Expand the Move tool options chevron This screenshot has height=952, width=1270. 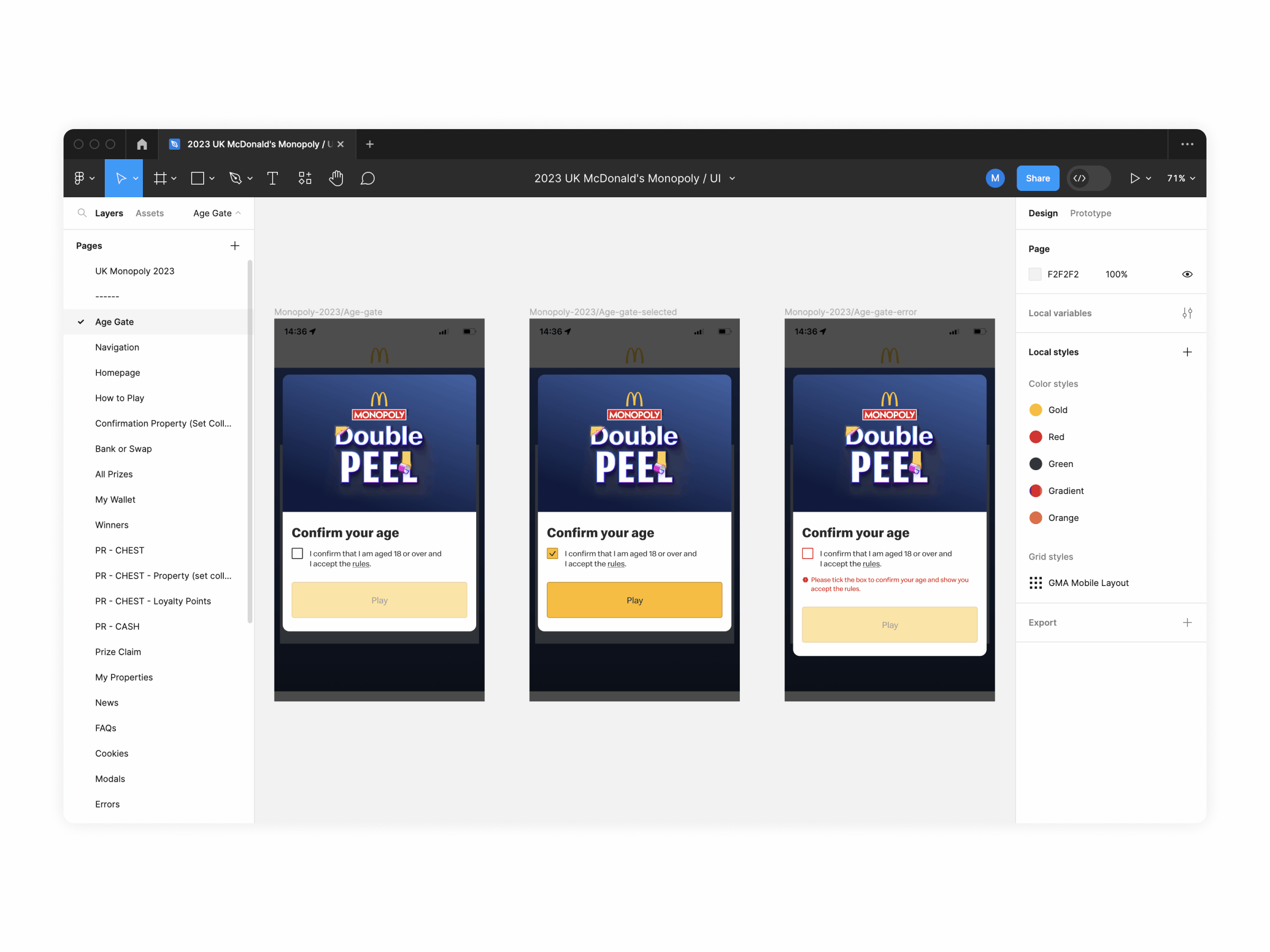(x=135, y=179)
